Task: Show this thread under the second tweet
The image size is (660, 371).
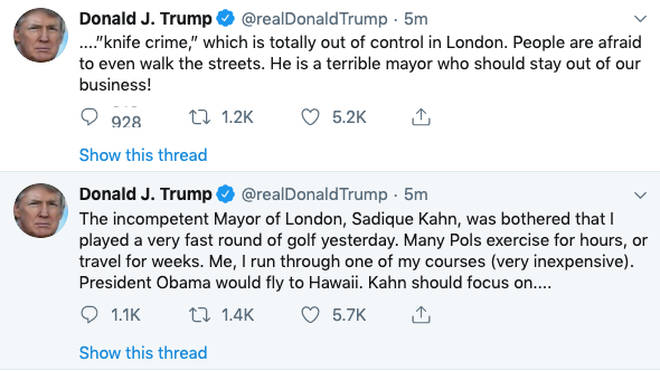Action: click(143, 352)
